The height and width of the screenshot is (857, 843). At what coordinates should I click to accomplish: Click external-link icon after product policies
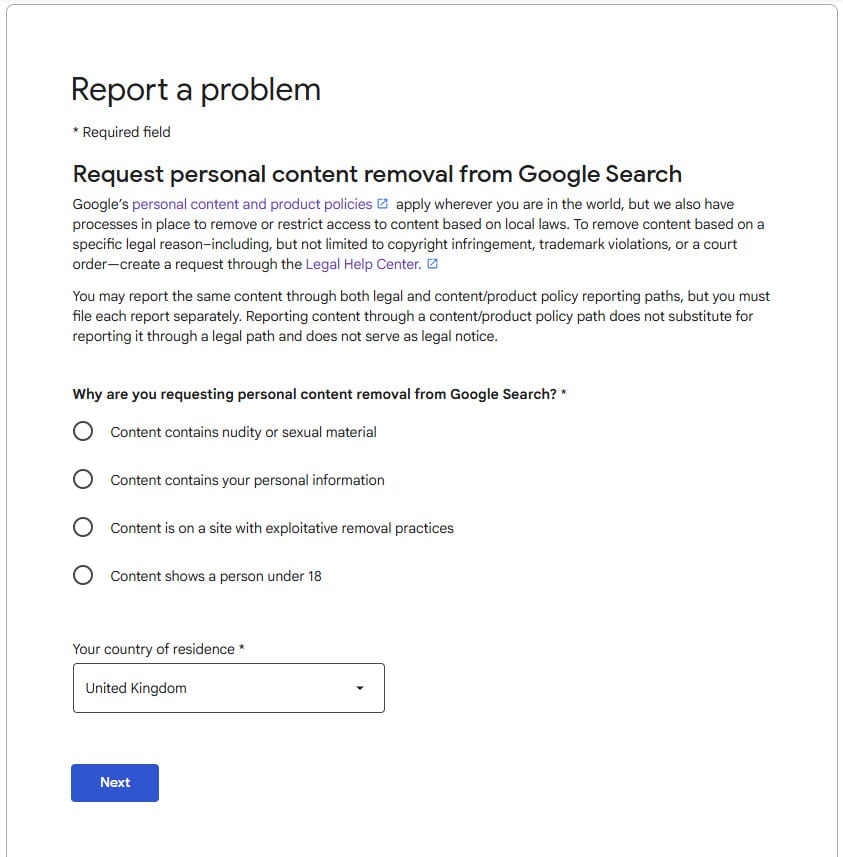[383, 204]
